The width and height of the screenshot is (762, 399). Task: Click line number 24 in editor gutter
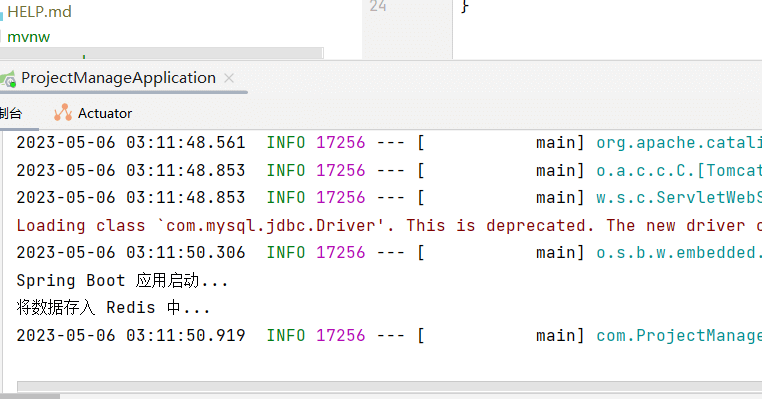(378, 6)
